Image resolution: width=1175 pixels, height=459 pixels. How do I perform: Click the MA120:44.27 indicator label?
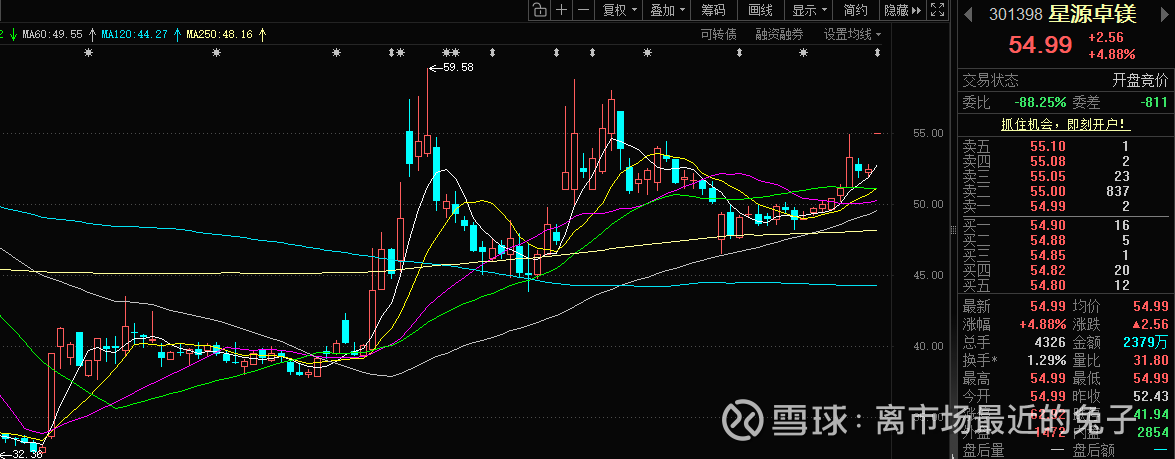pos(135,34)
